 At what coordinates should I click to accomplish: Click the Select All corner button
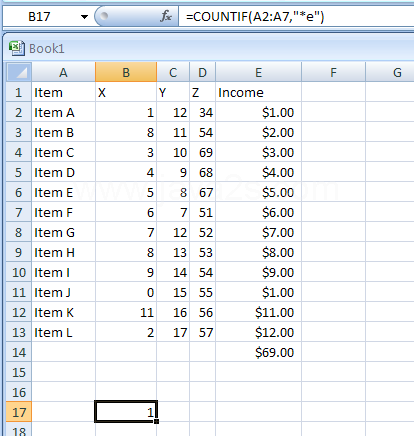(19, 72)
